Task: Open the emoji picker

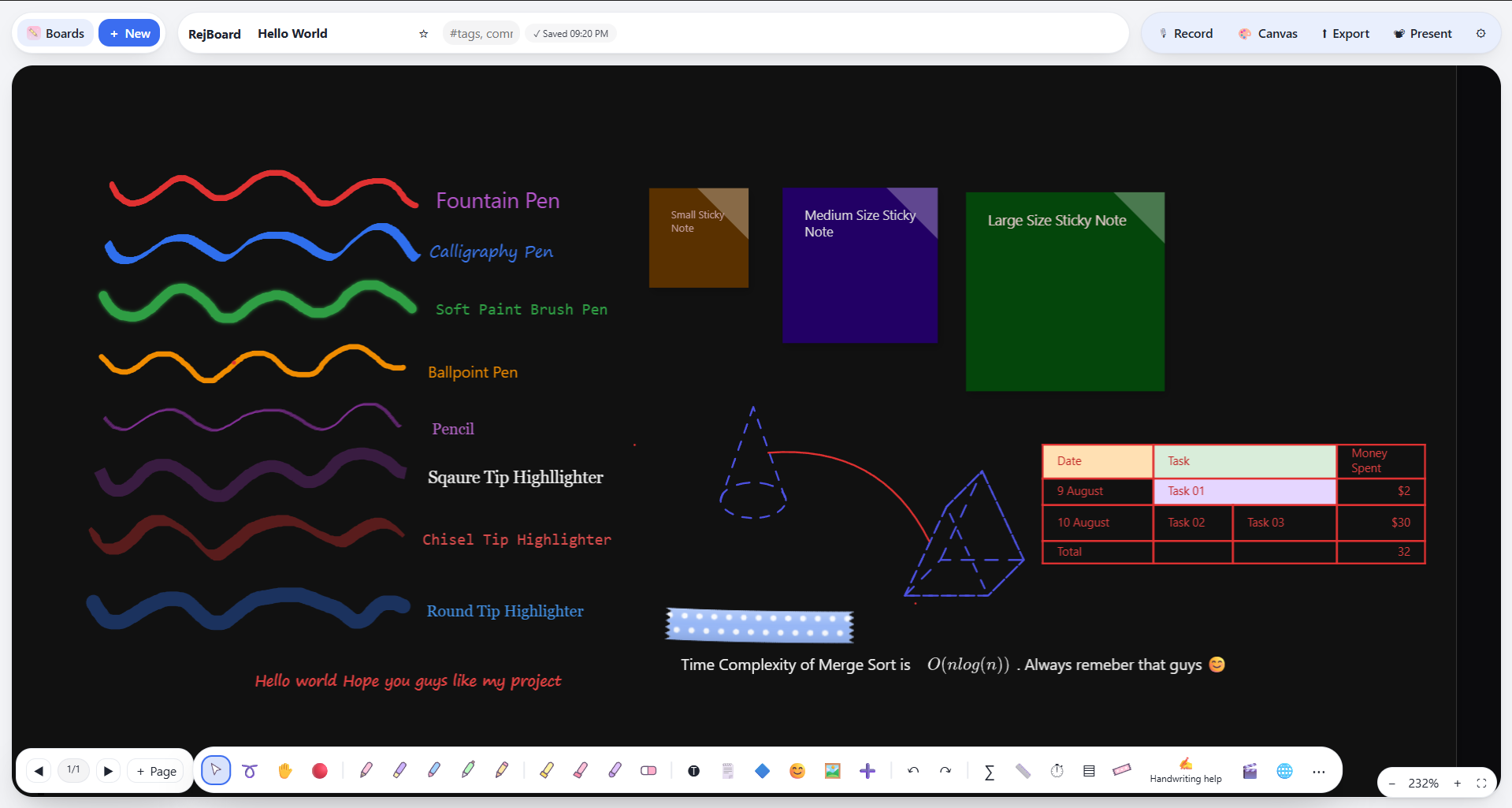Action: [797, 770]
